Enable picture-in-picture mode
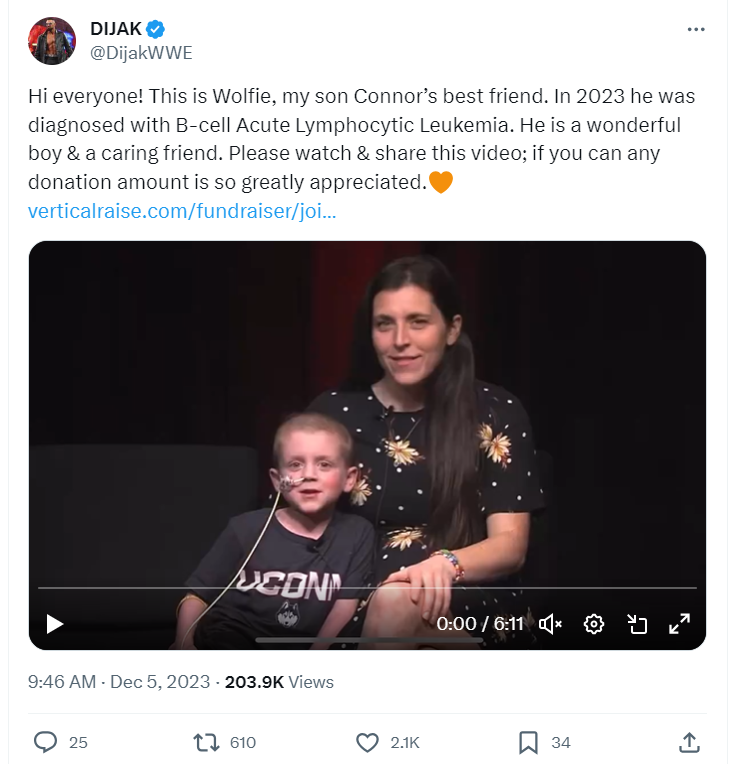The width and height of the screenshot is (737, 764). coord(637,624)
